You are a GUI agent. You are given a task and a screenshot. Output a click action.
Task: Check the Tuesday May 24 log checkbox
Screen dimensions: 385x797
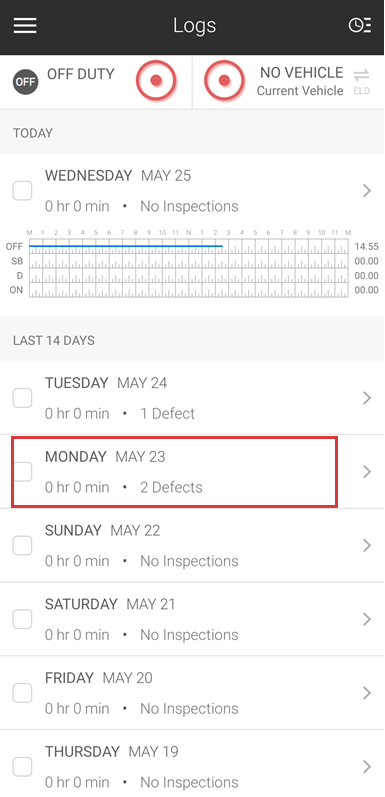click(x=22, y=398)
